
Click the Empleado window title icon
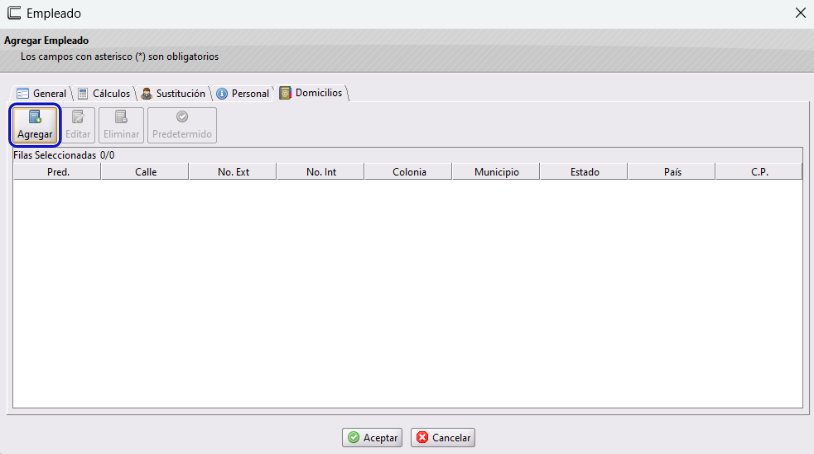pos(15,13)
